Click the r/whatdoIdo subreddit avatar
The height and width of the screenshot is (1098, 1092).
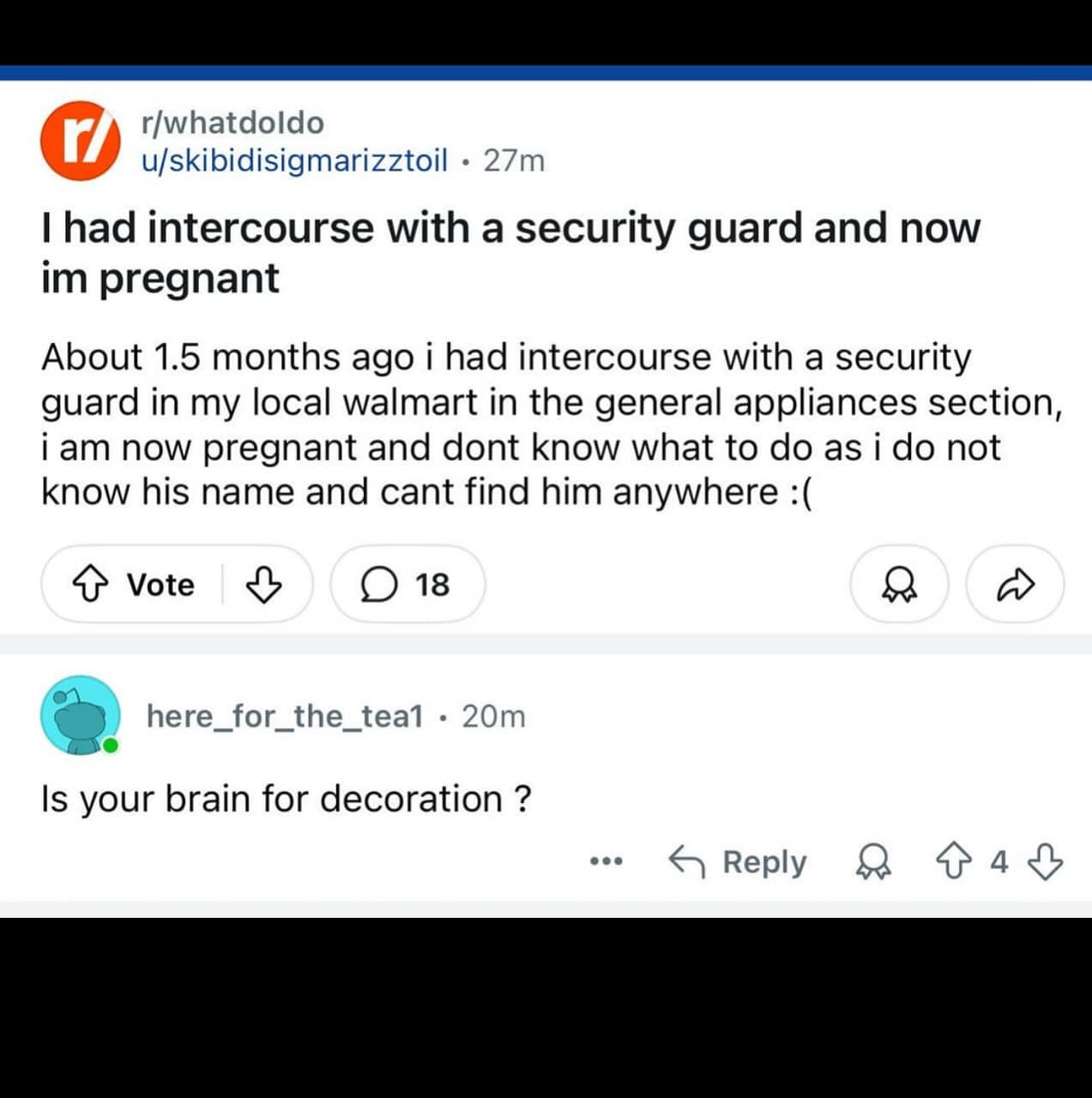80,141
